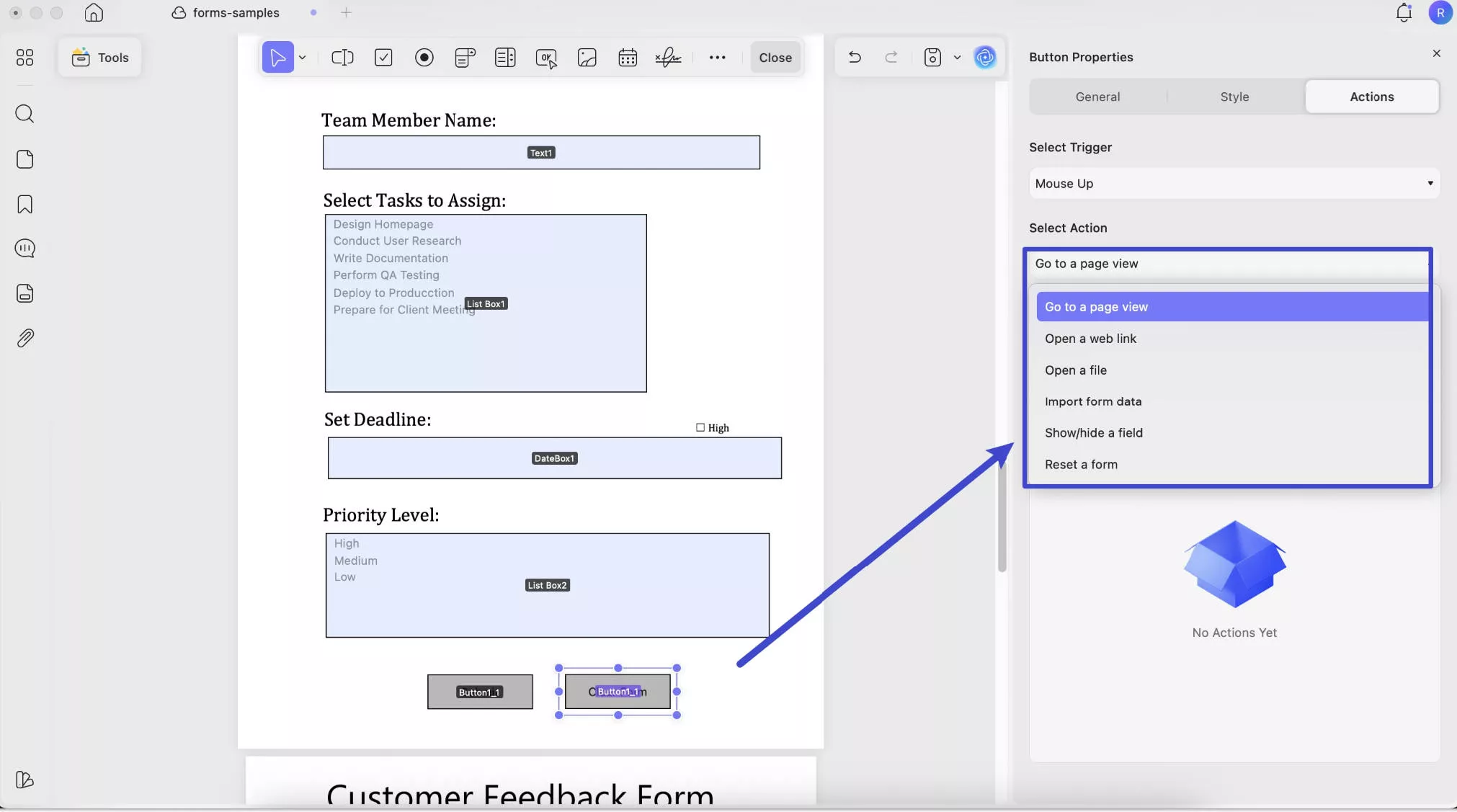Image resolution: width=1457 pixels, height=812 pixels.
Task: Click the Text1 input field
Action: click(541, 153)
